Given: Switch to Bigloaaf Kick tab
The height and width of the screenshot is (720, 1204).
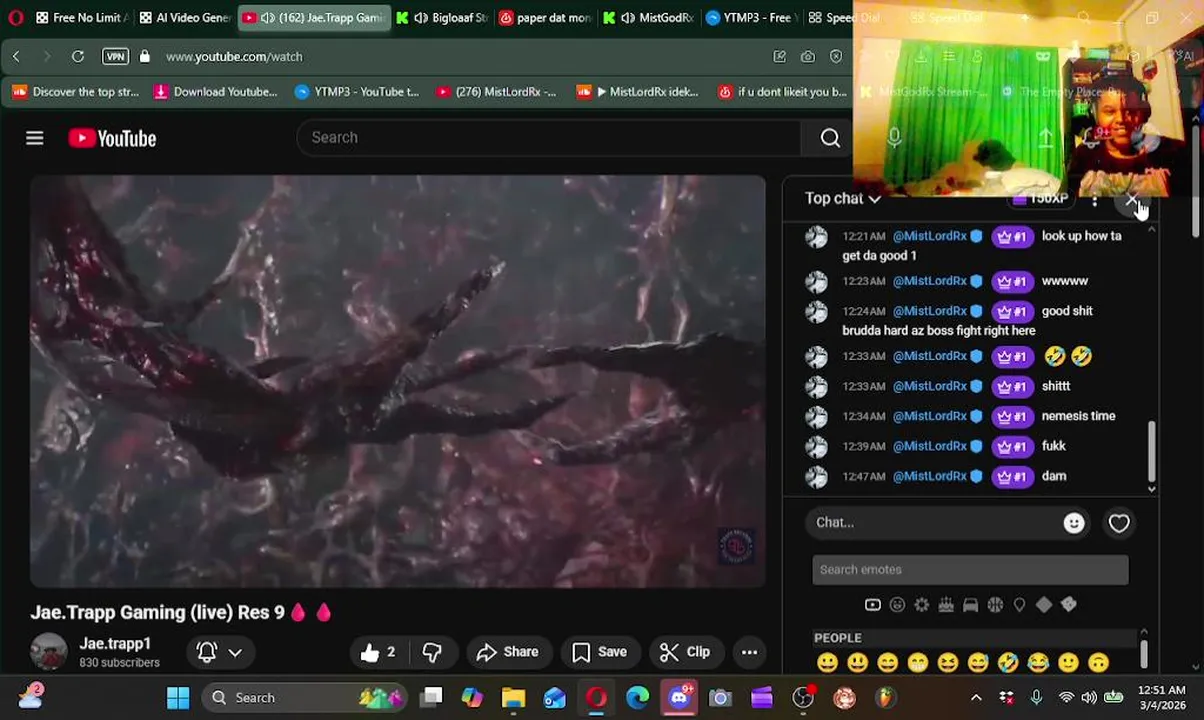Looking at the screenshot, I should tap(441, 18).
